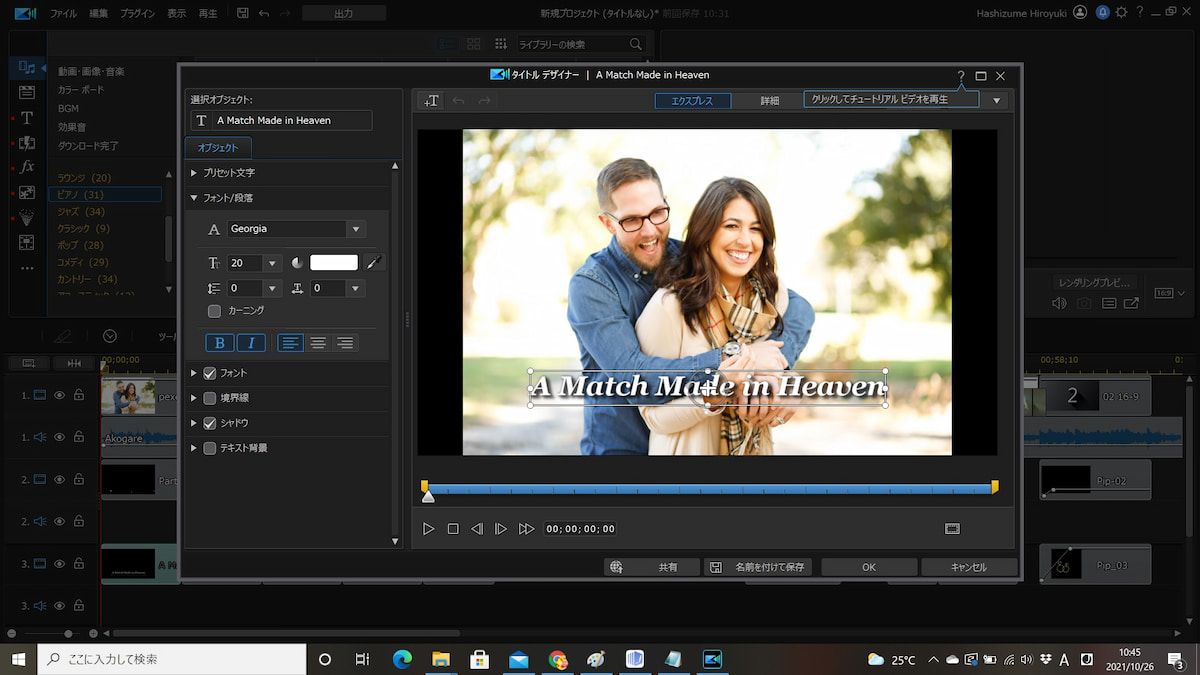
Task: Click the fast forward playback icon
Action: coord(526,529)
